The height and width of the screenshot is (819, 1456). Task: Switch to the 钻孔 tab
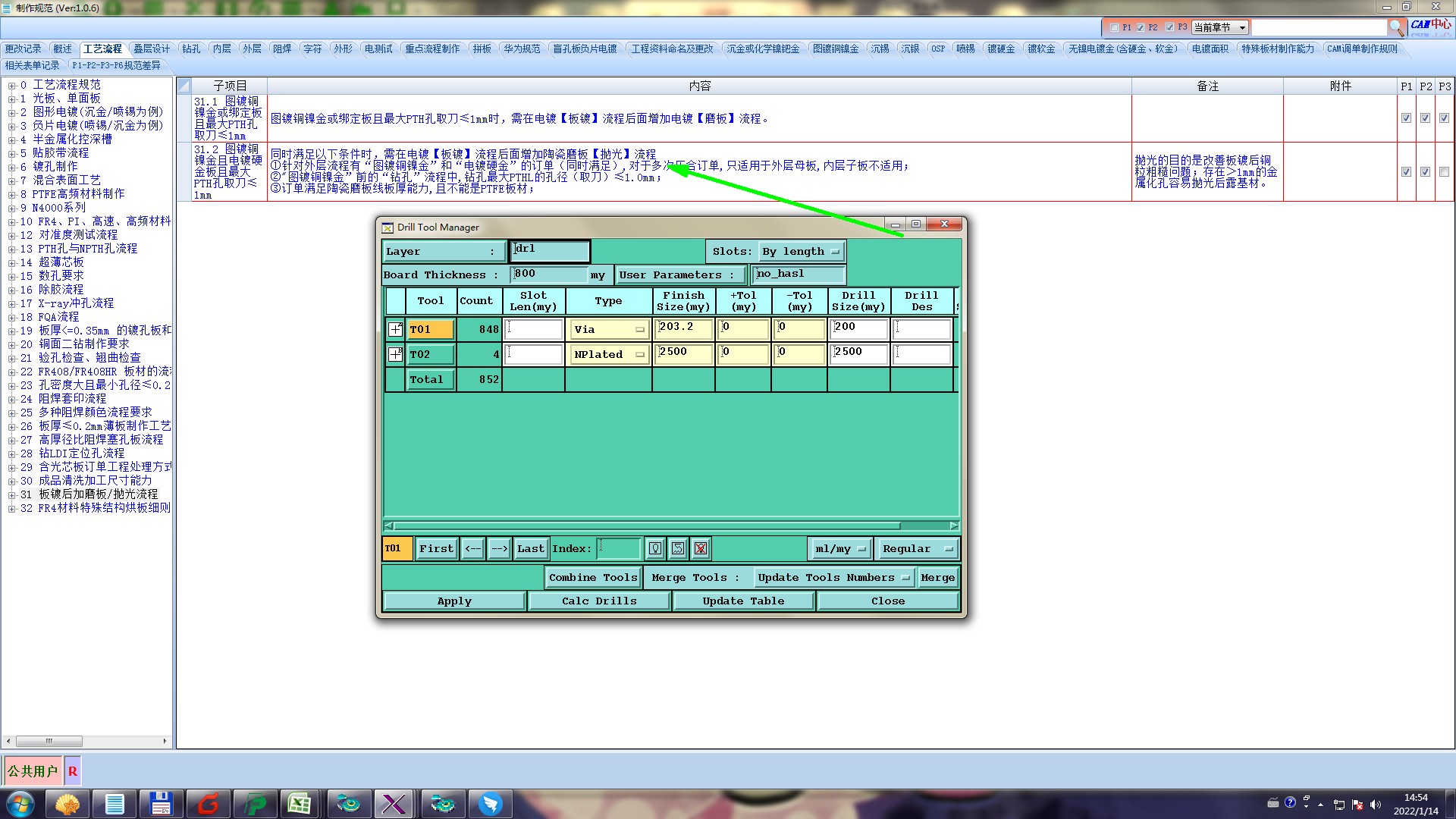pos(191,49)
